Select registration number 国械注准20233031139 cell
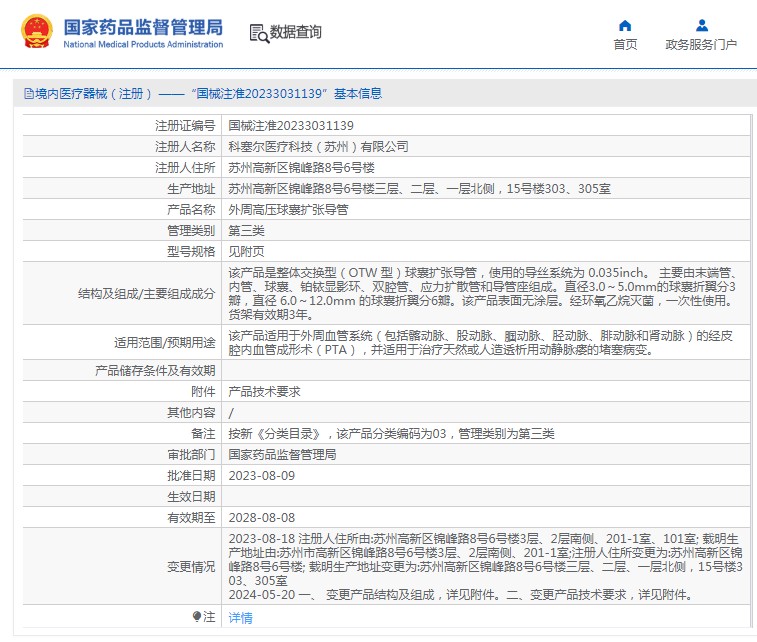The image size is (757, 642). point(291,125)
